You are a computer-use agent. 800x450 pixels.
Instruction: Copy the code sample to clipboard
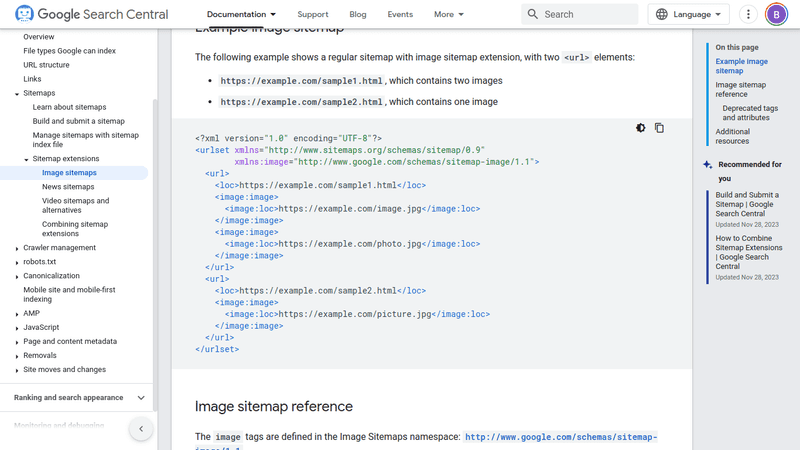pyautogui.click(x=659, y=128)
